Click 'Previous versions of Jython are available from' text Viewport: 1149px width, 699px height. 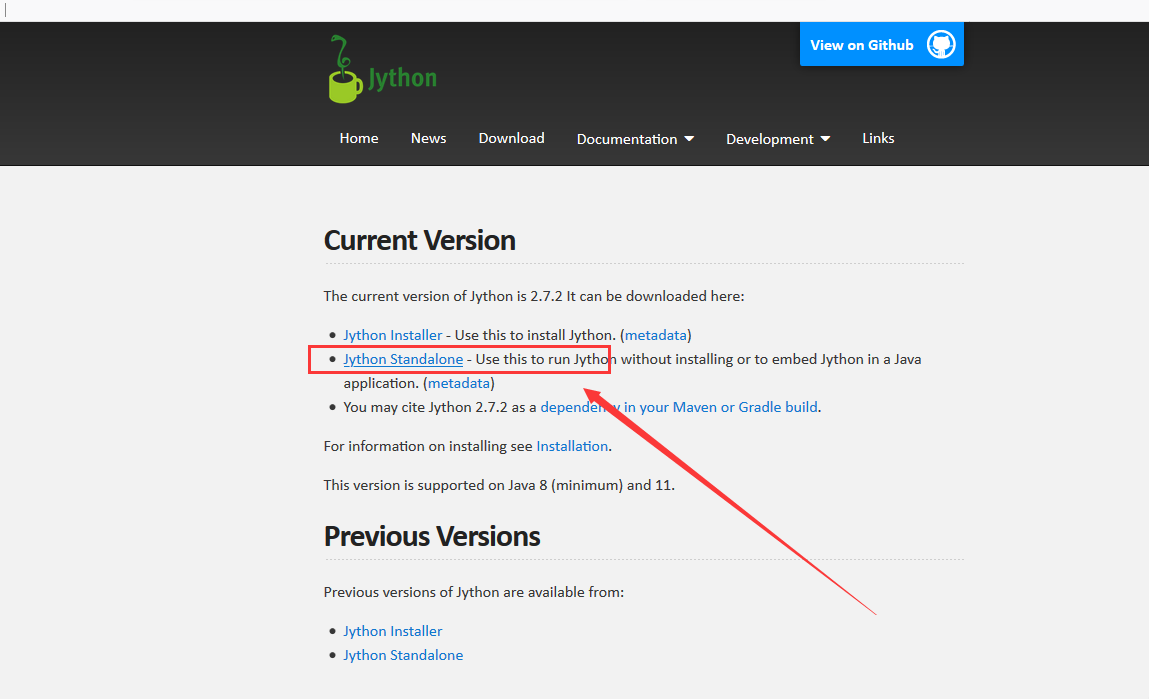(x=474, y=592)
